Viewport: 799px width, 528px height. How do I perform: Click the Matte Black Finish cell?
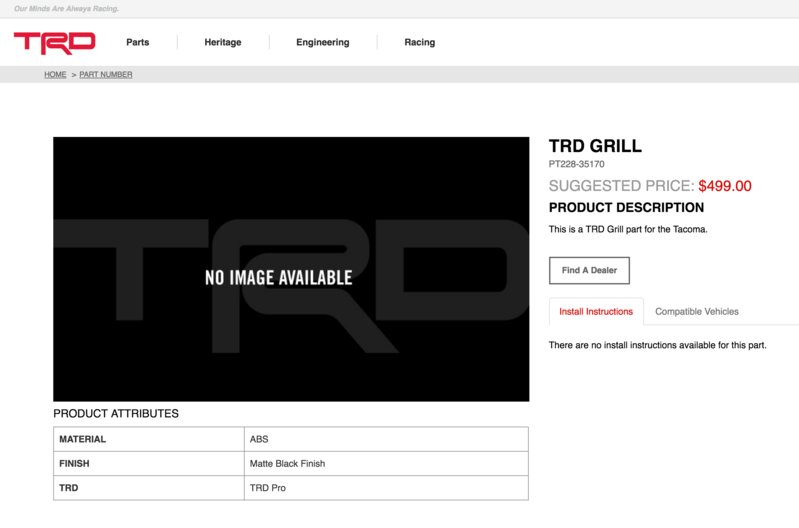point(386,463)
